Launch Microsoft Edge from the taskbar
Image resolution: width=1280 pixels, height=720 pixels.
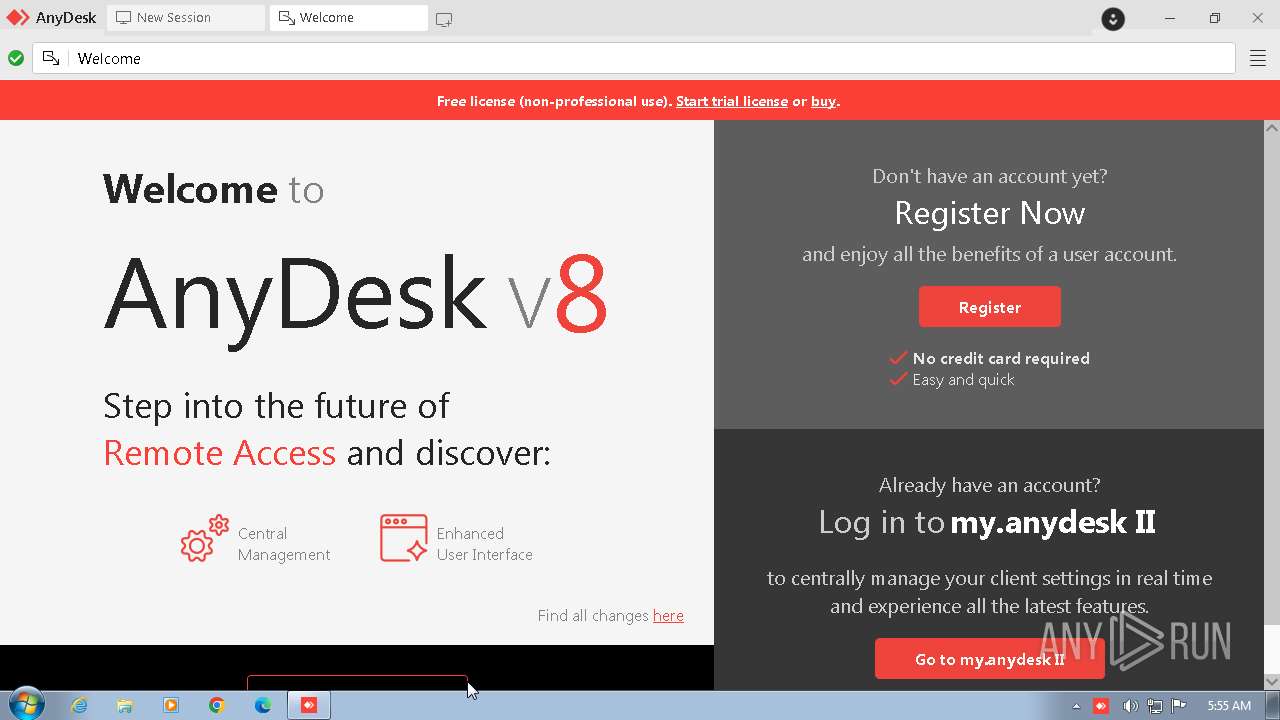click(x=263, y=705)
